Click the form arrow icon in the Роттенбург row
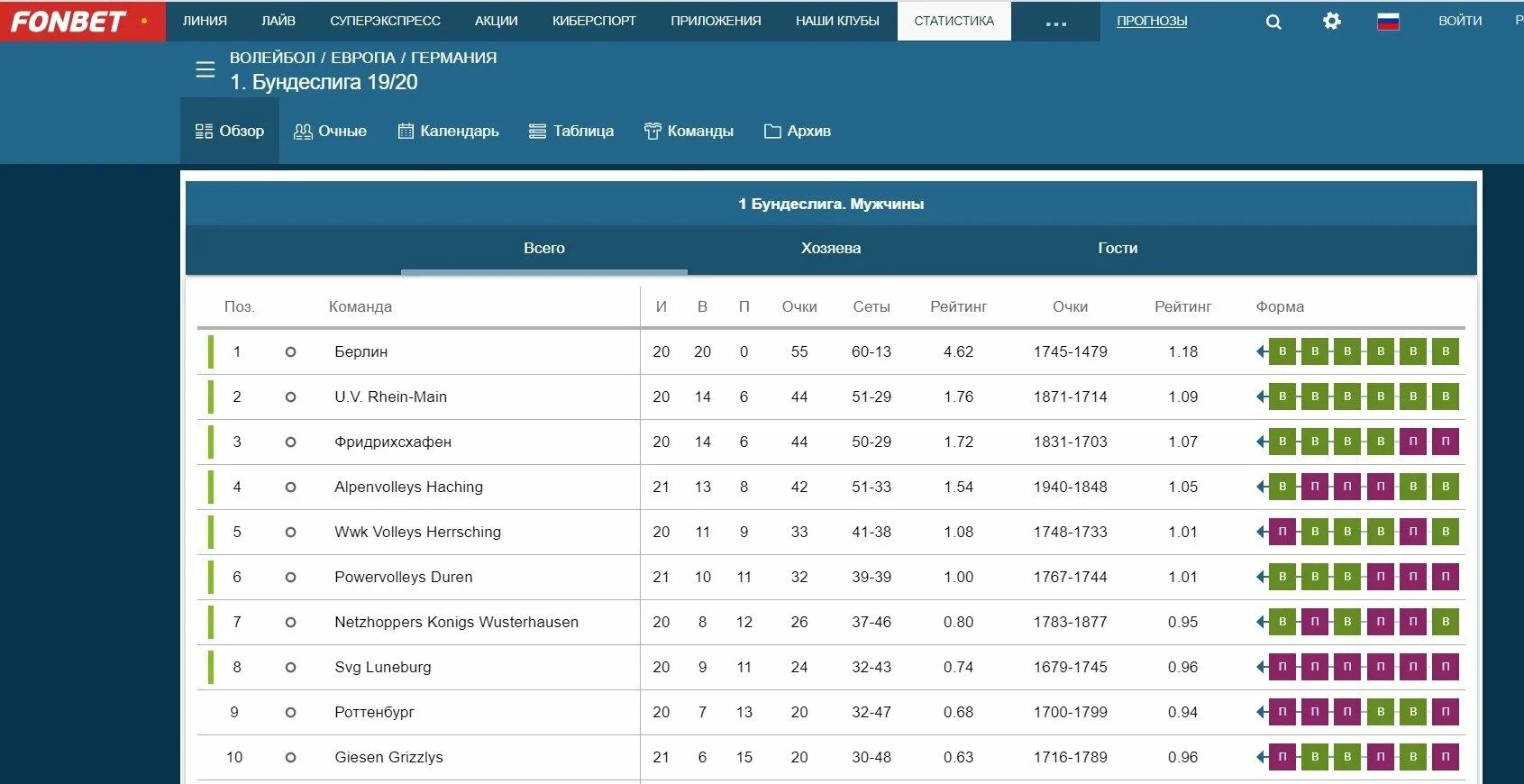This screenshot has width=1524, height=784. [1262, 712]
